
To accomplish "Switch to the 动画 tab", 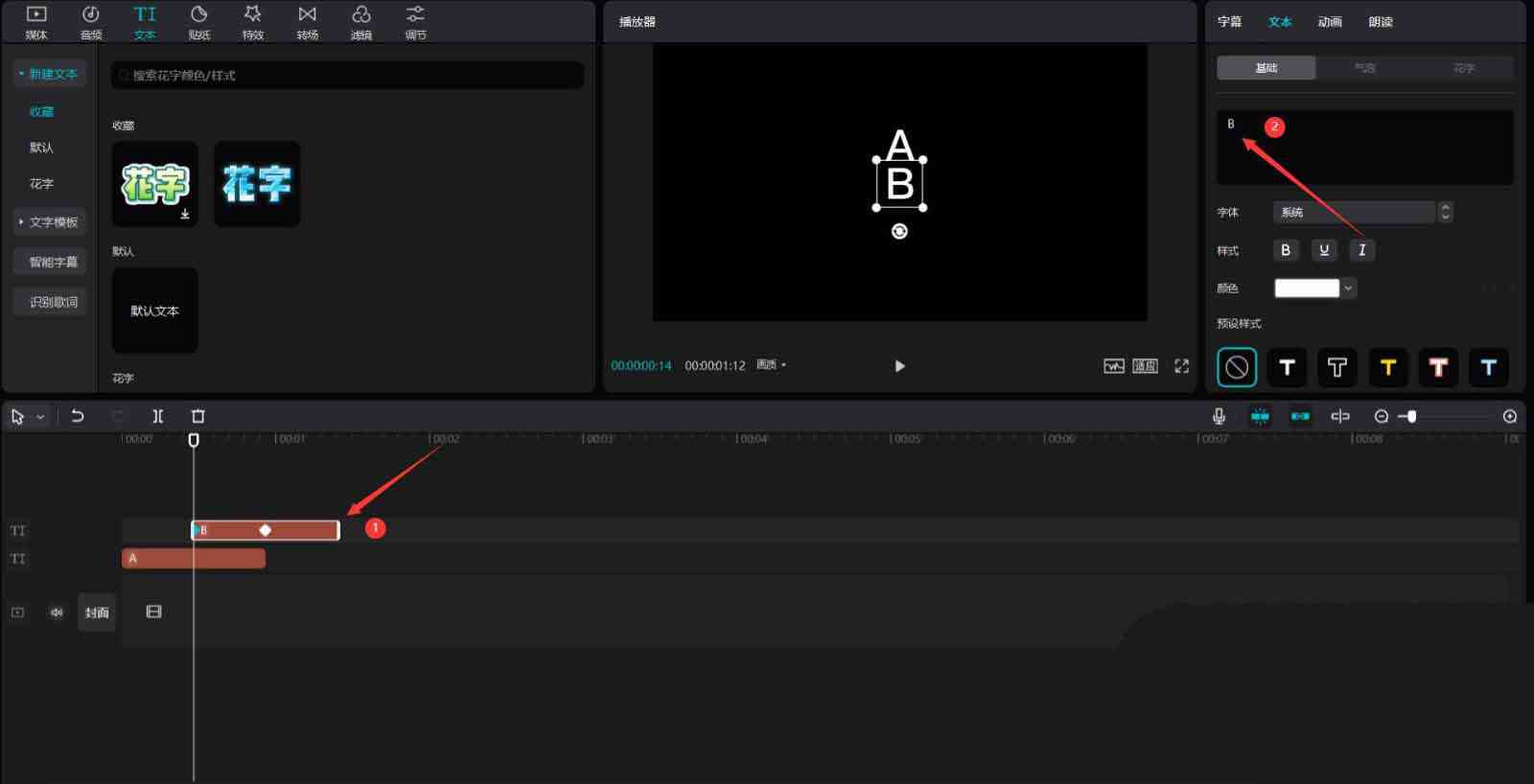I will point(1330,22).
